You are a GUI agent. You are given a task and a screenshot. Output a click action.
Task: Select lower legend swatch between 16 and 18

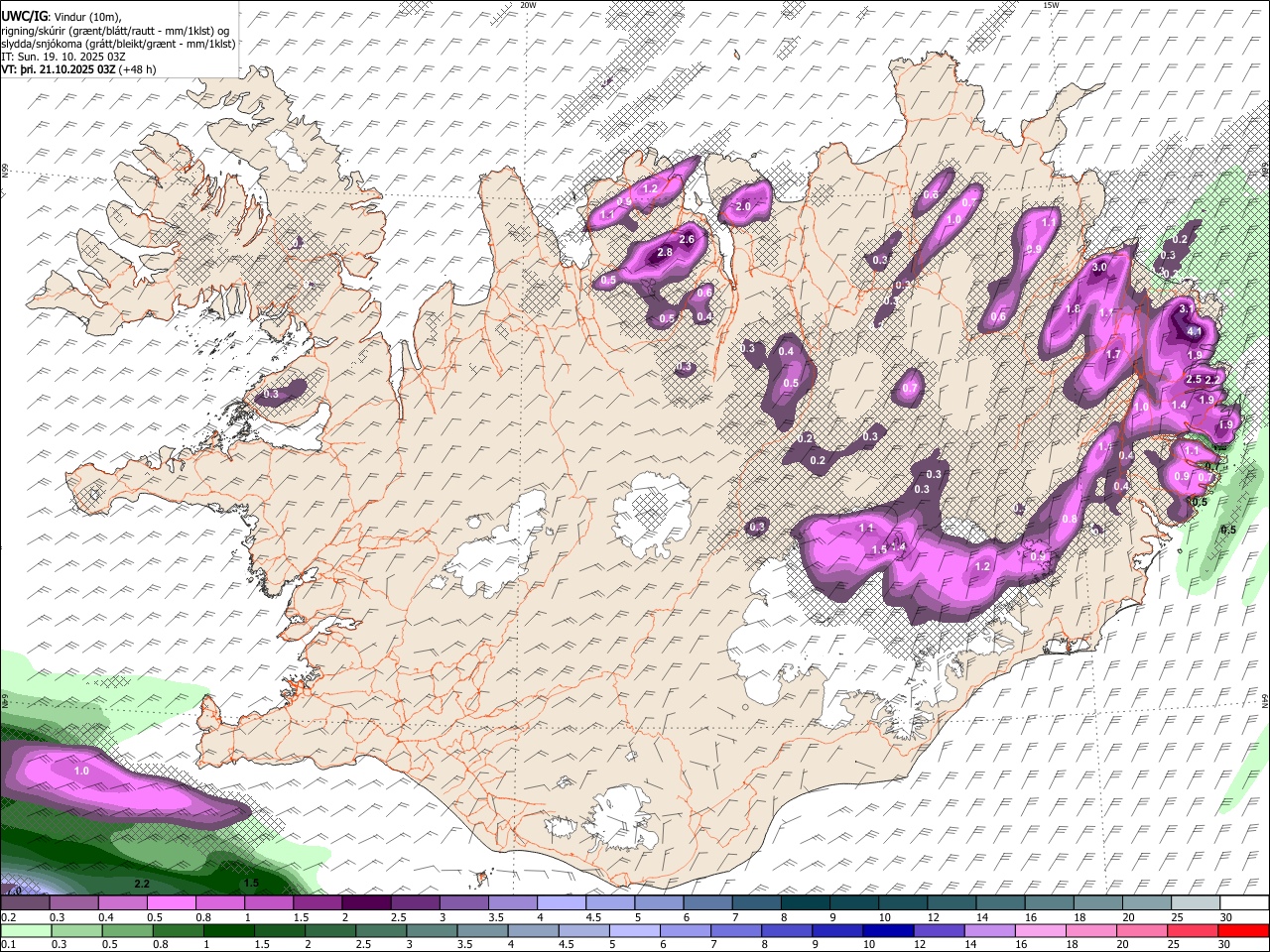[x=1041, y=930]
